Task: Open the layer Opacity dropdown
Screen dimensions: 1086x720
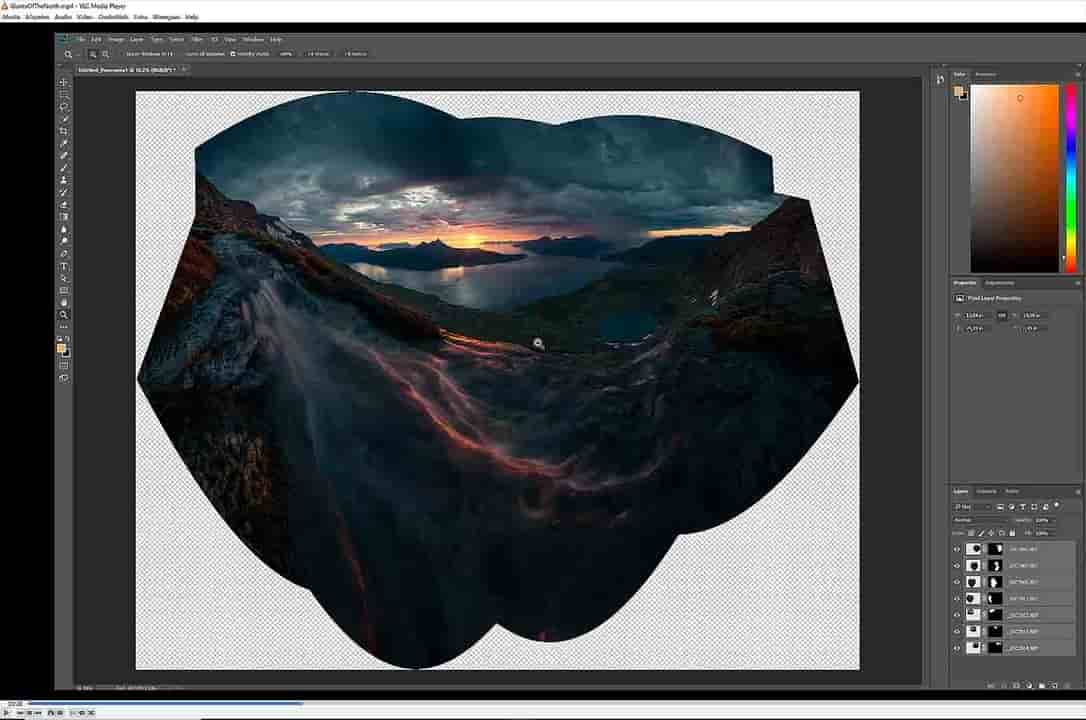Action: tap(1043, 520)
